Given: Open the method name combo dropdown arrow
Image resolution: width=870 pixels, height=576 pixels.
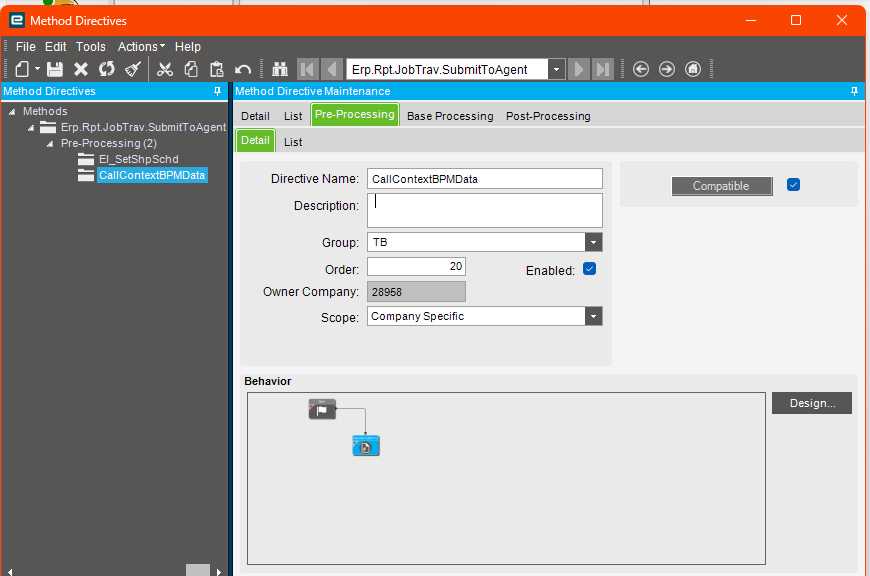Looking at the screenshot, I should [557, 70].
